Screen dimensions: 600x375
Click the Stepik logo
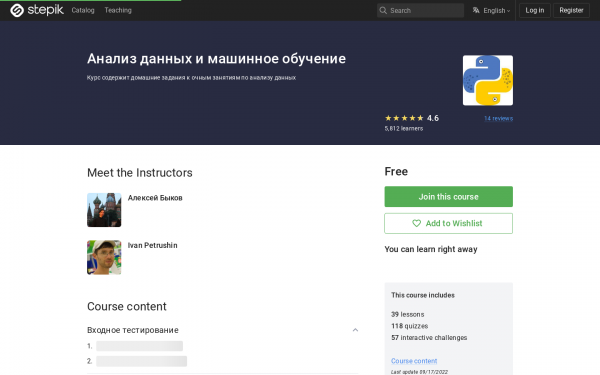click(x=37, y=10)
